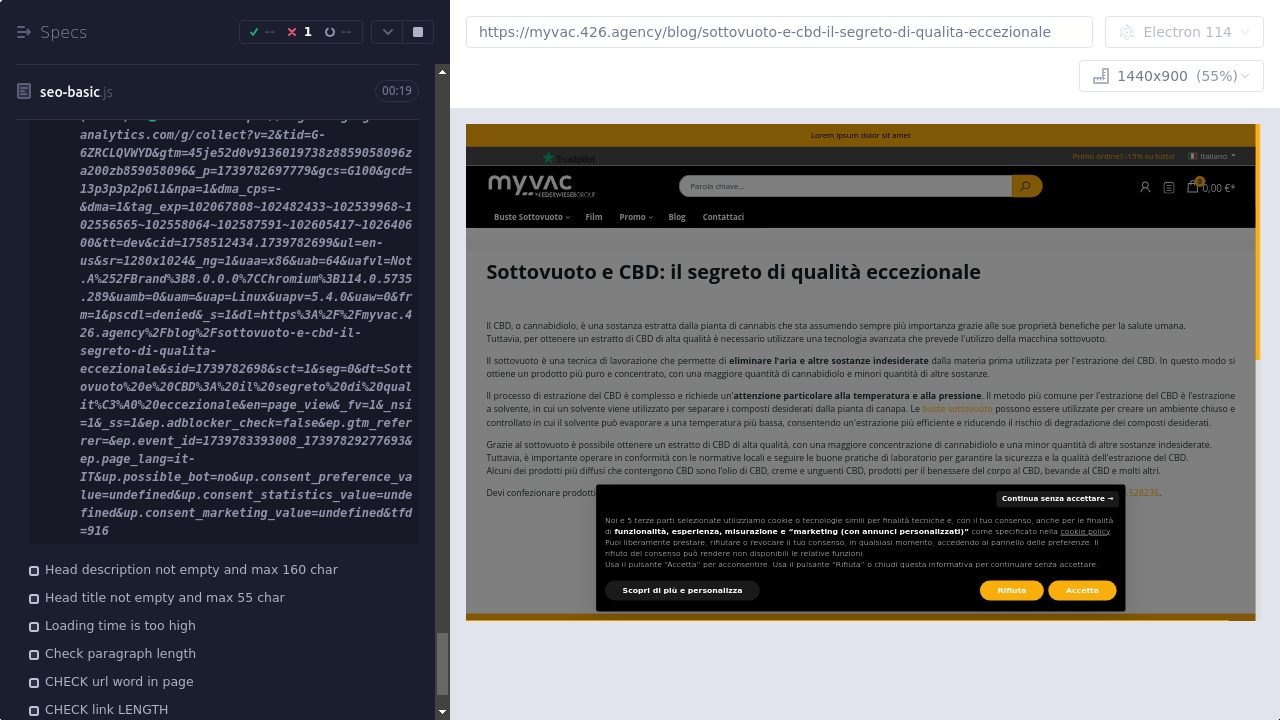The image size is (1280, 720).
Task: Open the shopping cart icon
Action: click(1192, 186)
